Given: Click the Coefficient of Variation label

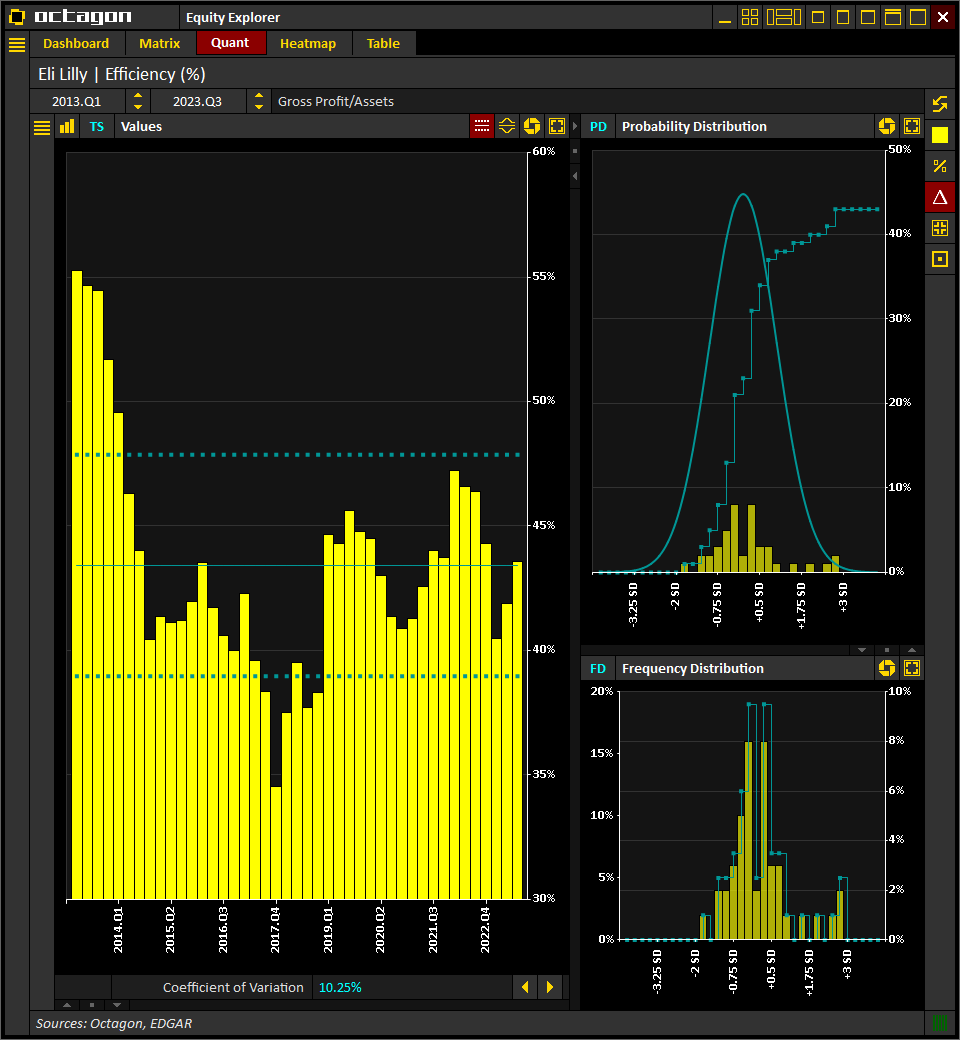Looking at the screenshot, I should [233, 988].
